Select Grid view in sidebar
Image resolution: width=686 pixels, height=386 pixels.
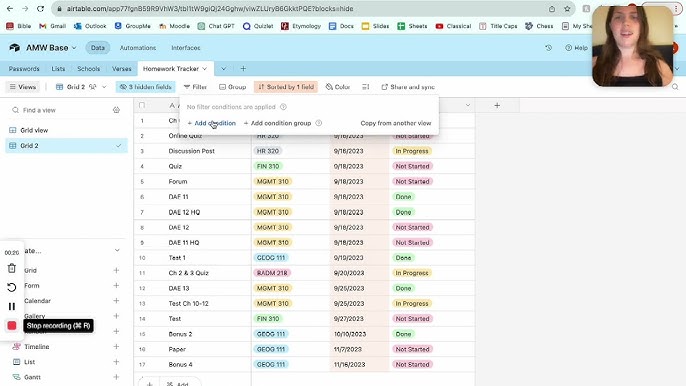pyautogui.click(x=66, y=130)
